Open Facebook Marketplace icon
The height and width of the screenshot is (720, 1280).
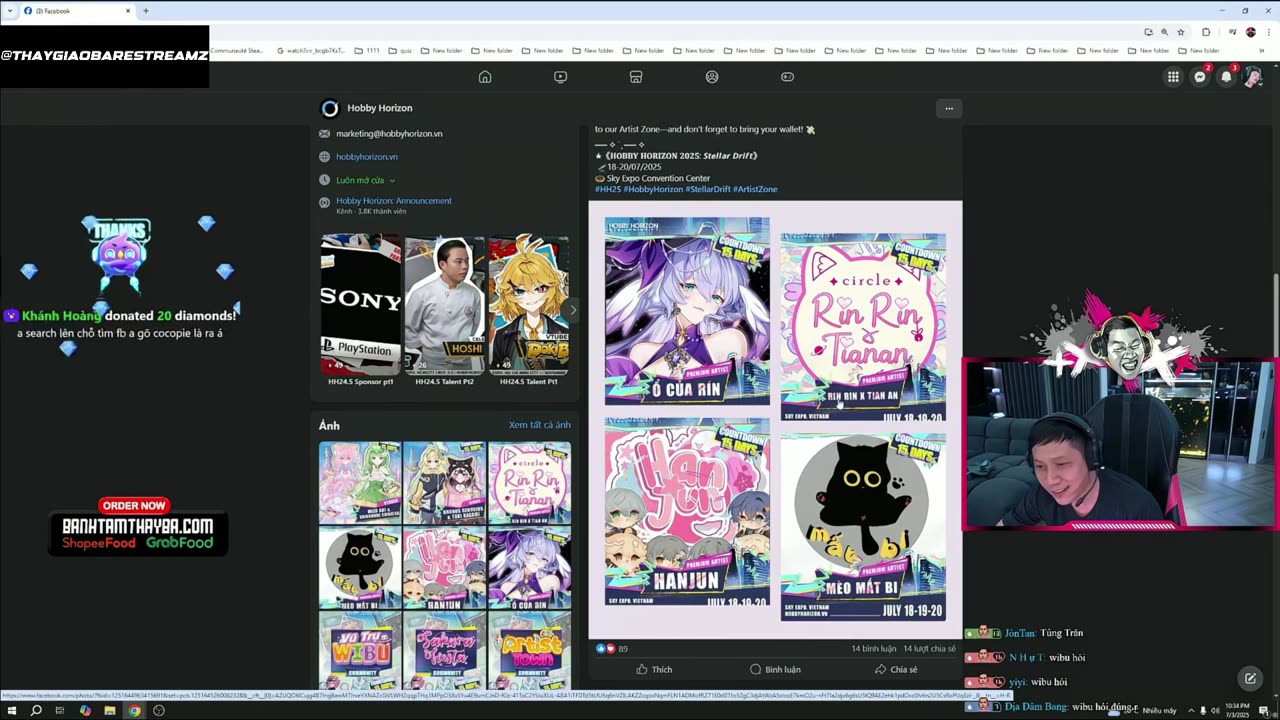coord(635,77)
